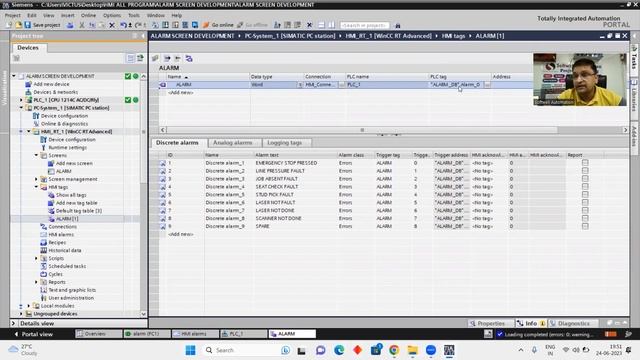Image resolution: width=640 pixels, height=360 pixels.
Task: Collapse the Screens folder
Action: click(x=36, y=155)
